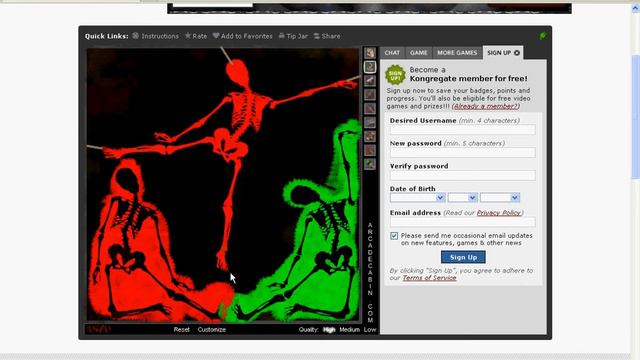Click the heart Add to Favorites icon

click(216, 36)
